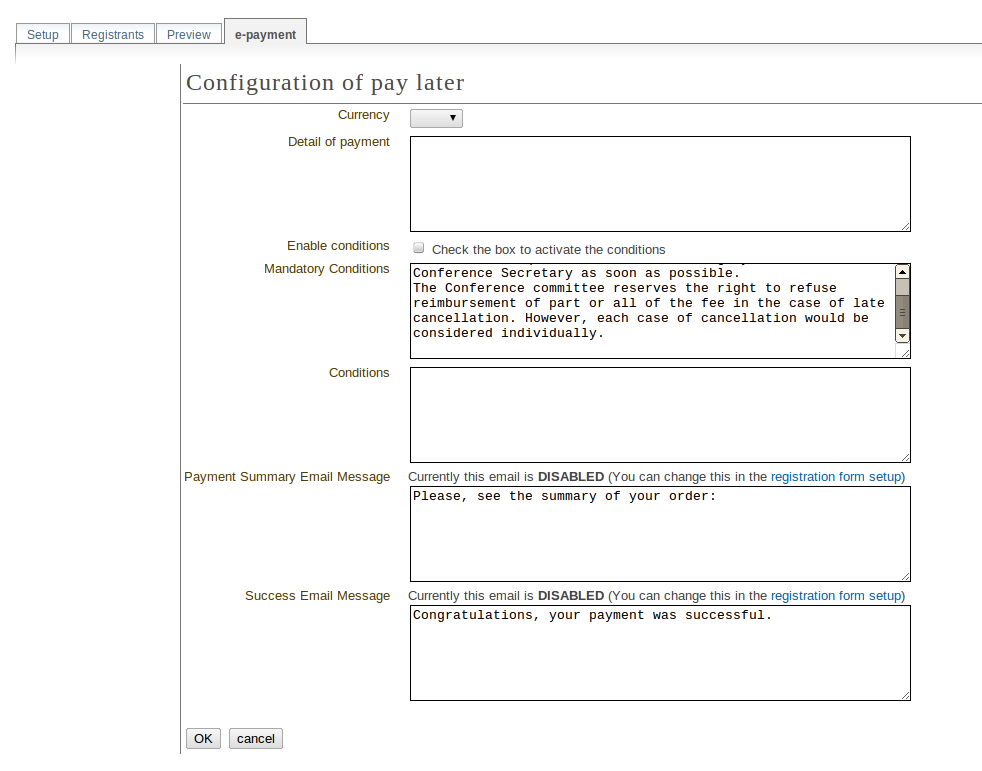Click the Conditions textarea resize grip
Screen dimensions: 982x771
[906, 458]
